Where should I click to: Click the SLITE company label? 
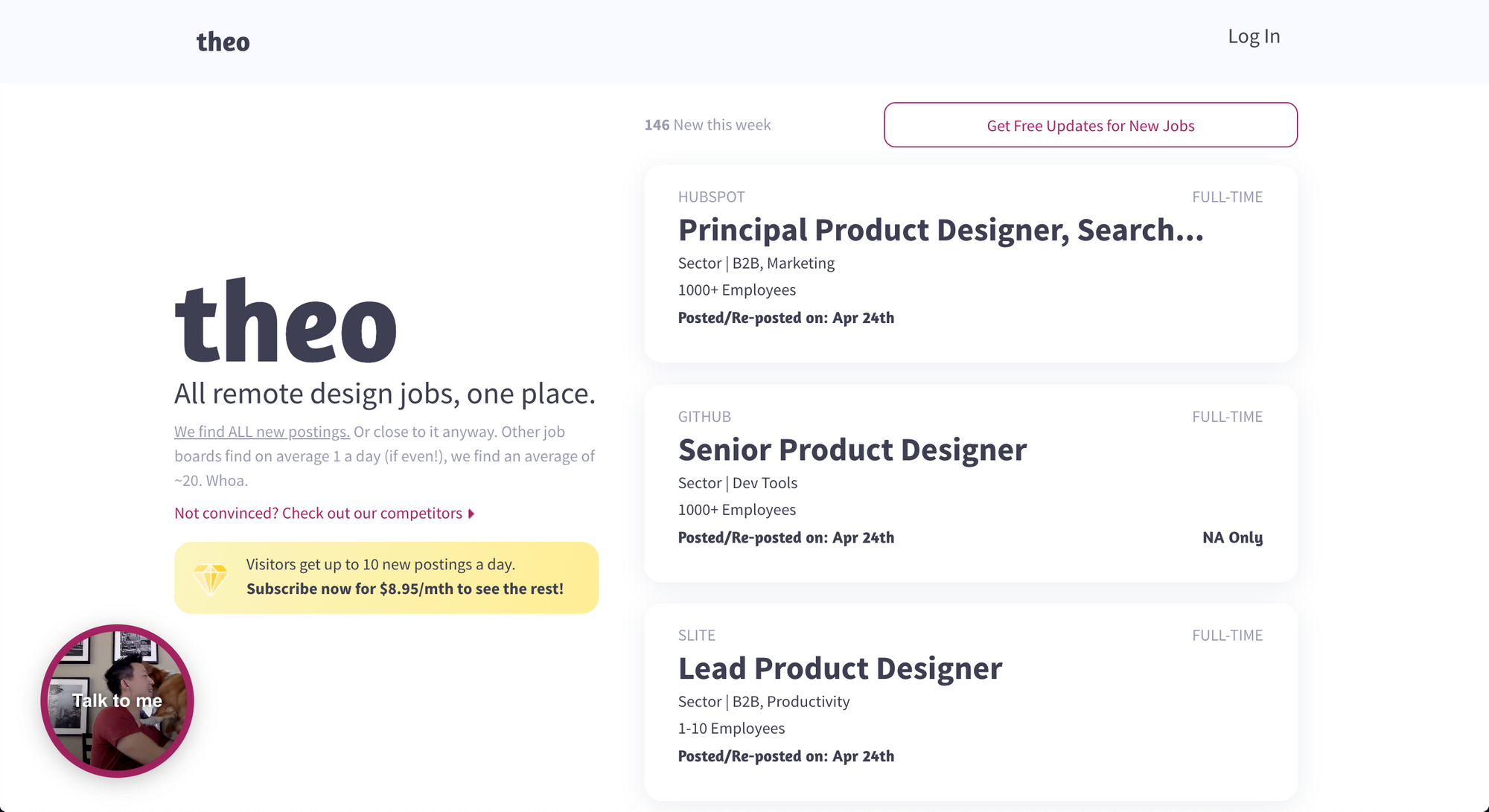pos(696,636)
